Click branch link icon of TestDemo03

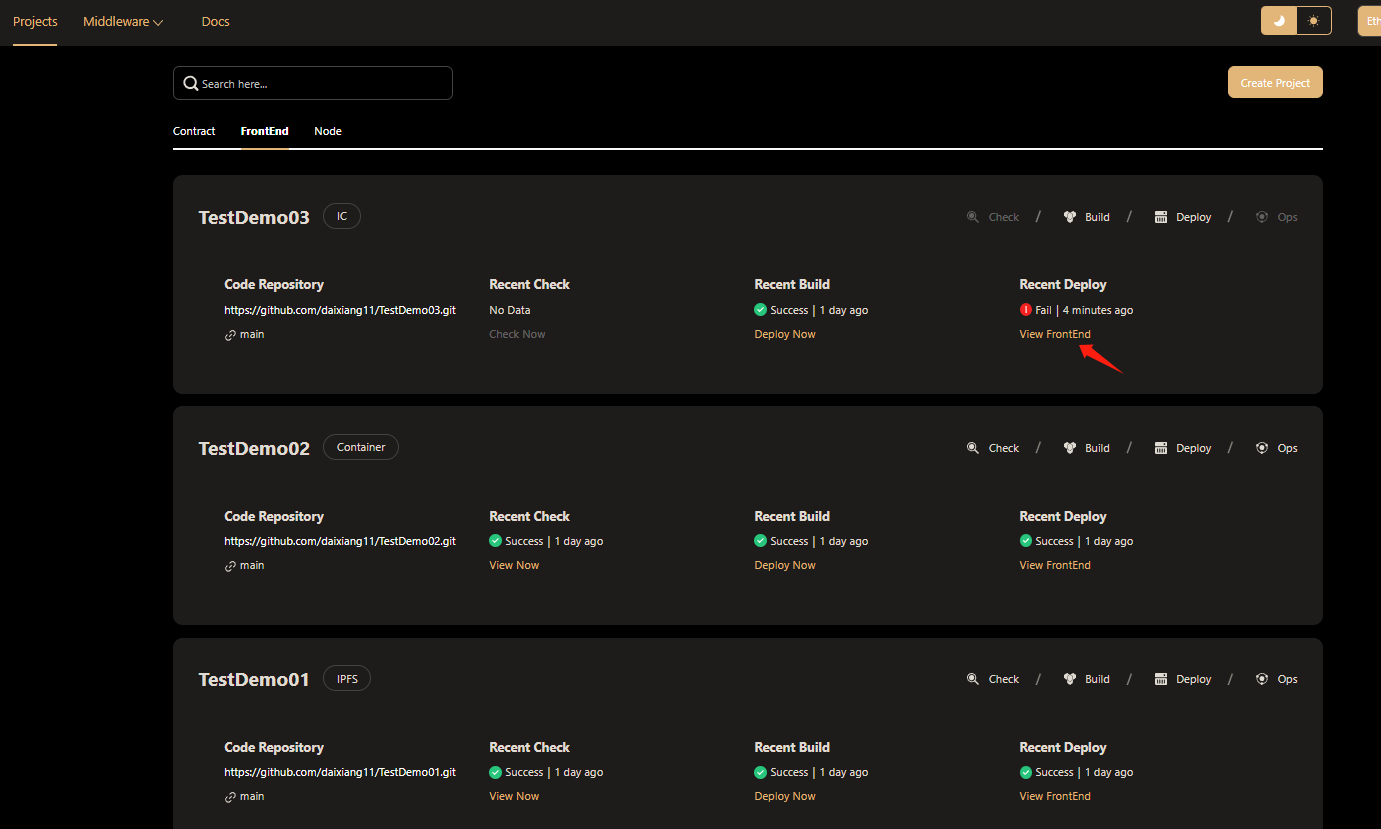point(230,335)
